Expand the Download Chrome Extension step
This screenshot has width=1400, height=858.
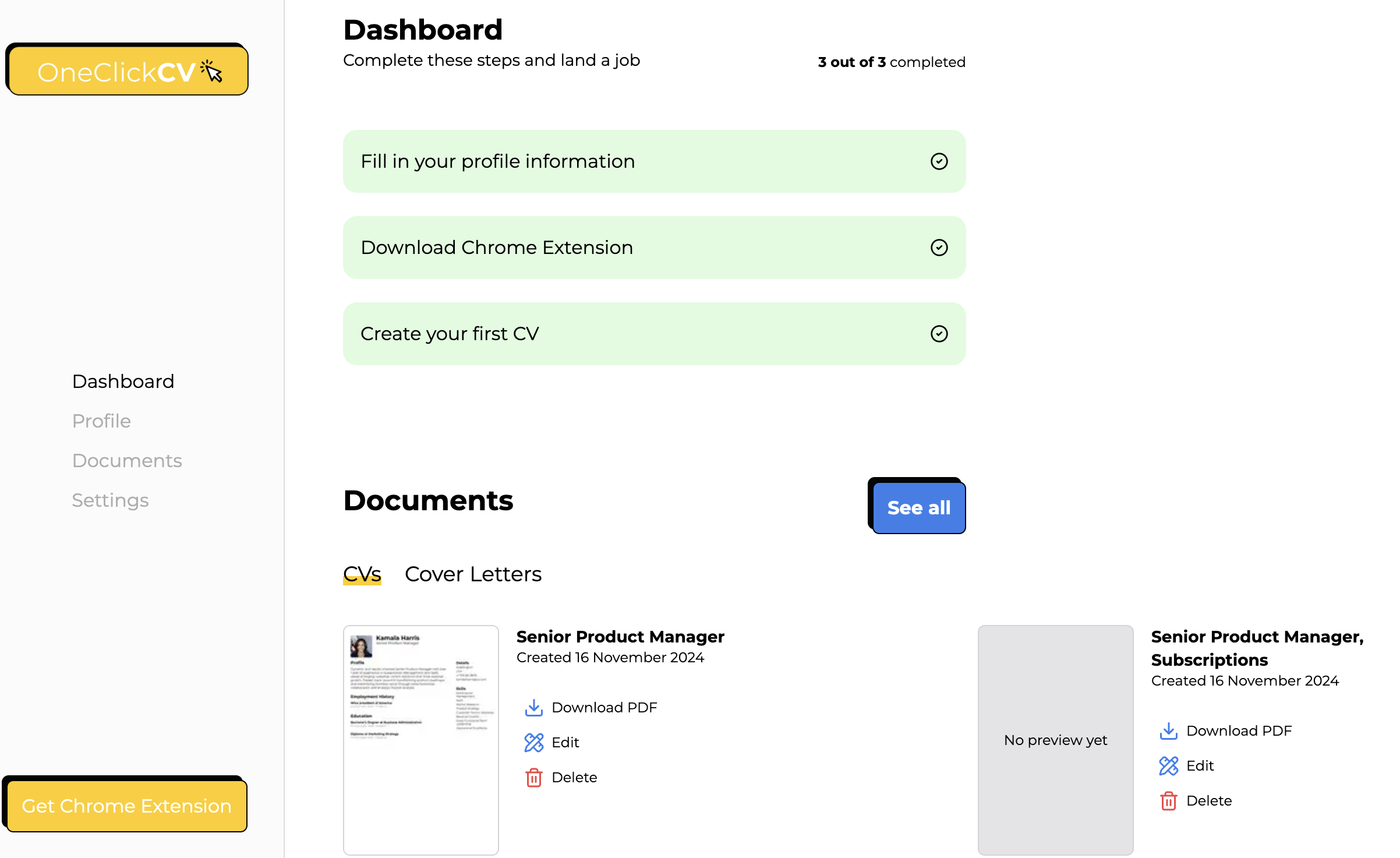tap(496, 248)
